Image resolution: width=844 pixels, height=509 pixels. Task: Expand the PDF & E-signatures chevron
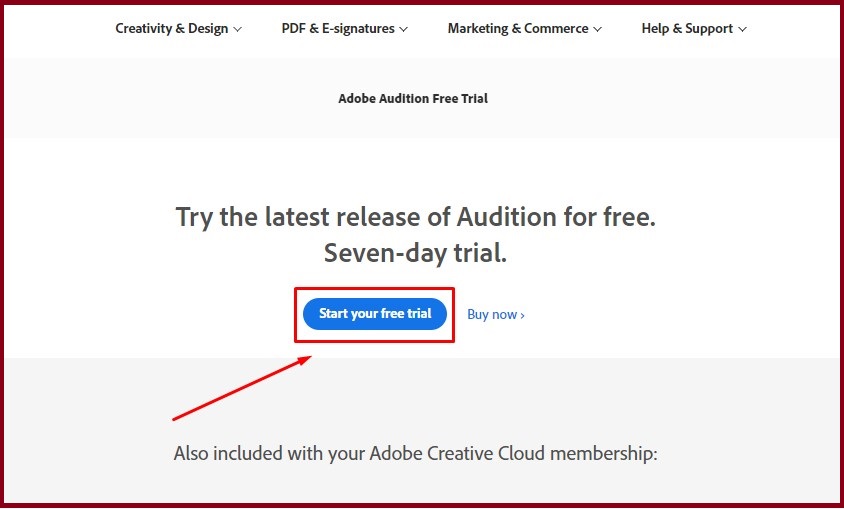(x=404, y=29)
